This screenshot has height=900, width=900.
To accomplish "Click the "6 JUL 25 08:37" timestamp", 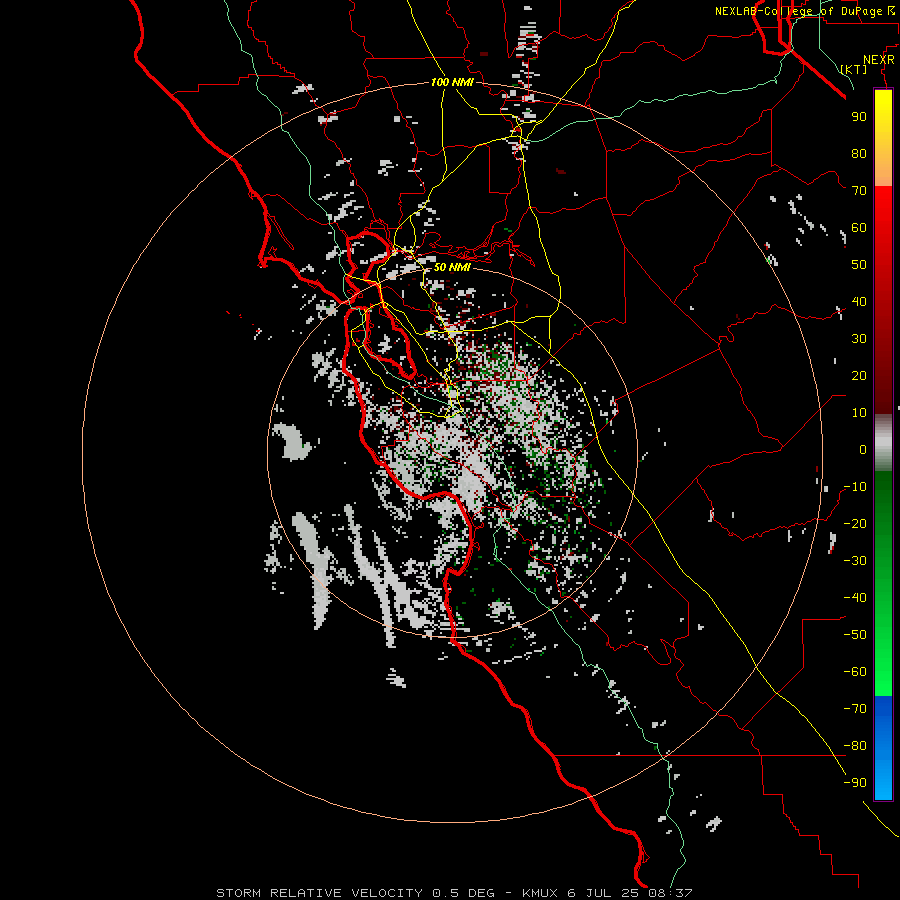I will point(630,893).
